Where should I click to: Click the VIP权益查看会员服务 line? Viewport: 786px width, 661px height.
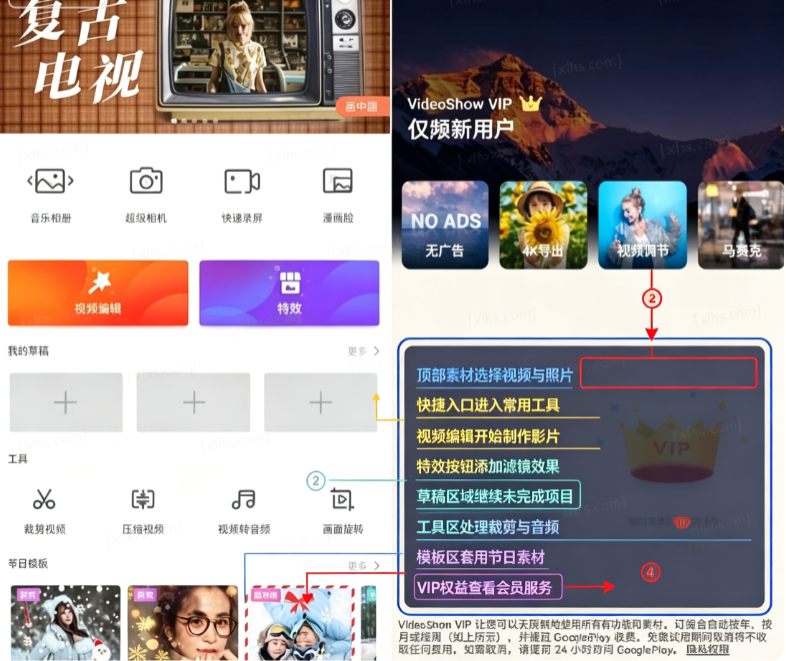[x=485, y=587]
